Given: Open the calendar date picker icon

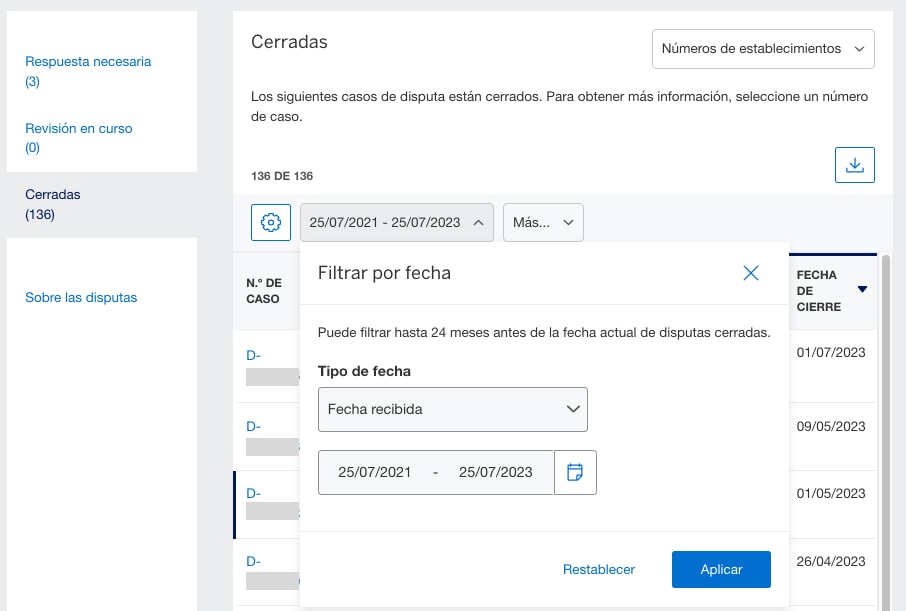Looking at the screenshot, I should click(575, 472).
